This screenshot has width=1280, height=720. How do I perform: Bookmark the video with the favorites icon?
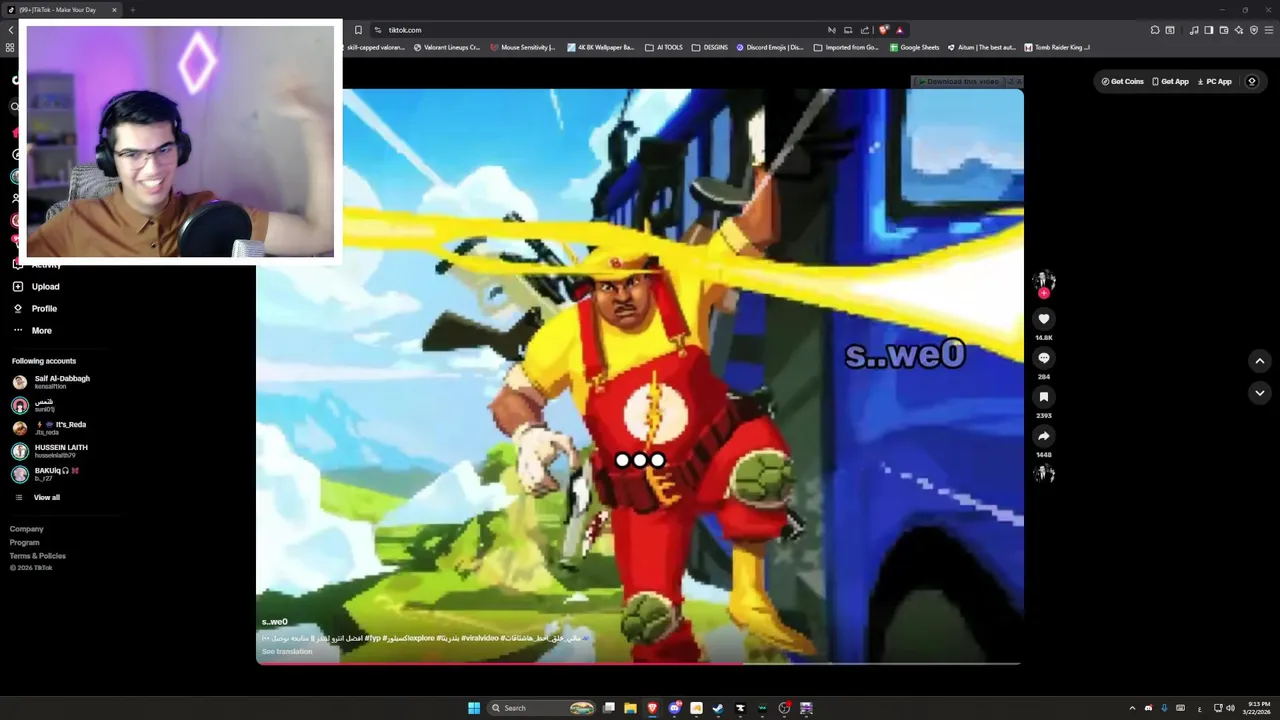click(1043, 397)
